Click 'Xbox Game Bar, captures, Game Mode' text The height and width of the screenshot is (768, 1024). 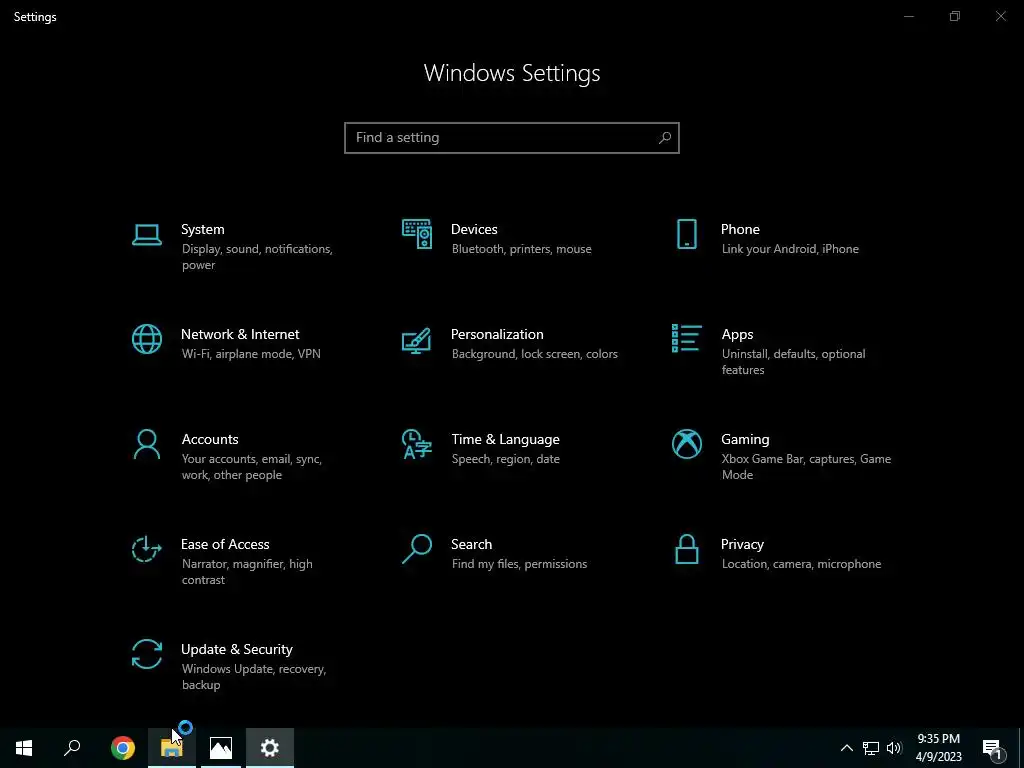(x=806, y=467)
